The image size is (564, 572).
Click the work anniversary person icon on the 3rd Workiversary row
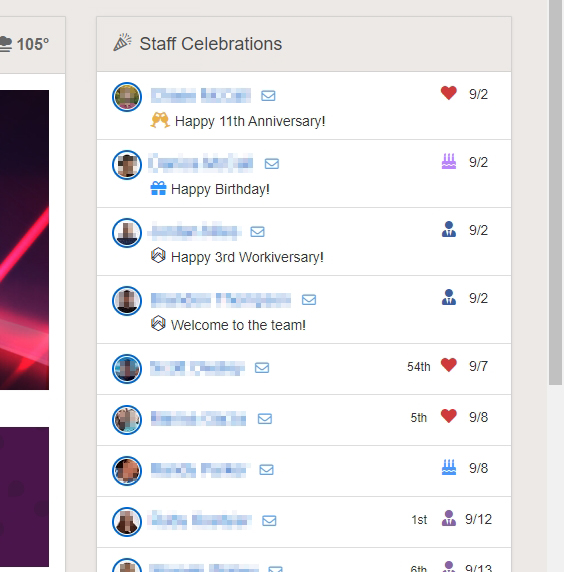tap(449, 229)
